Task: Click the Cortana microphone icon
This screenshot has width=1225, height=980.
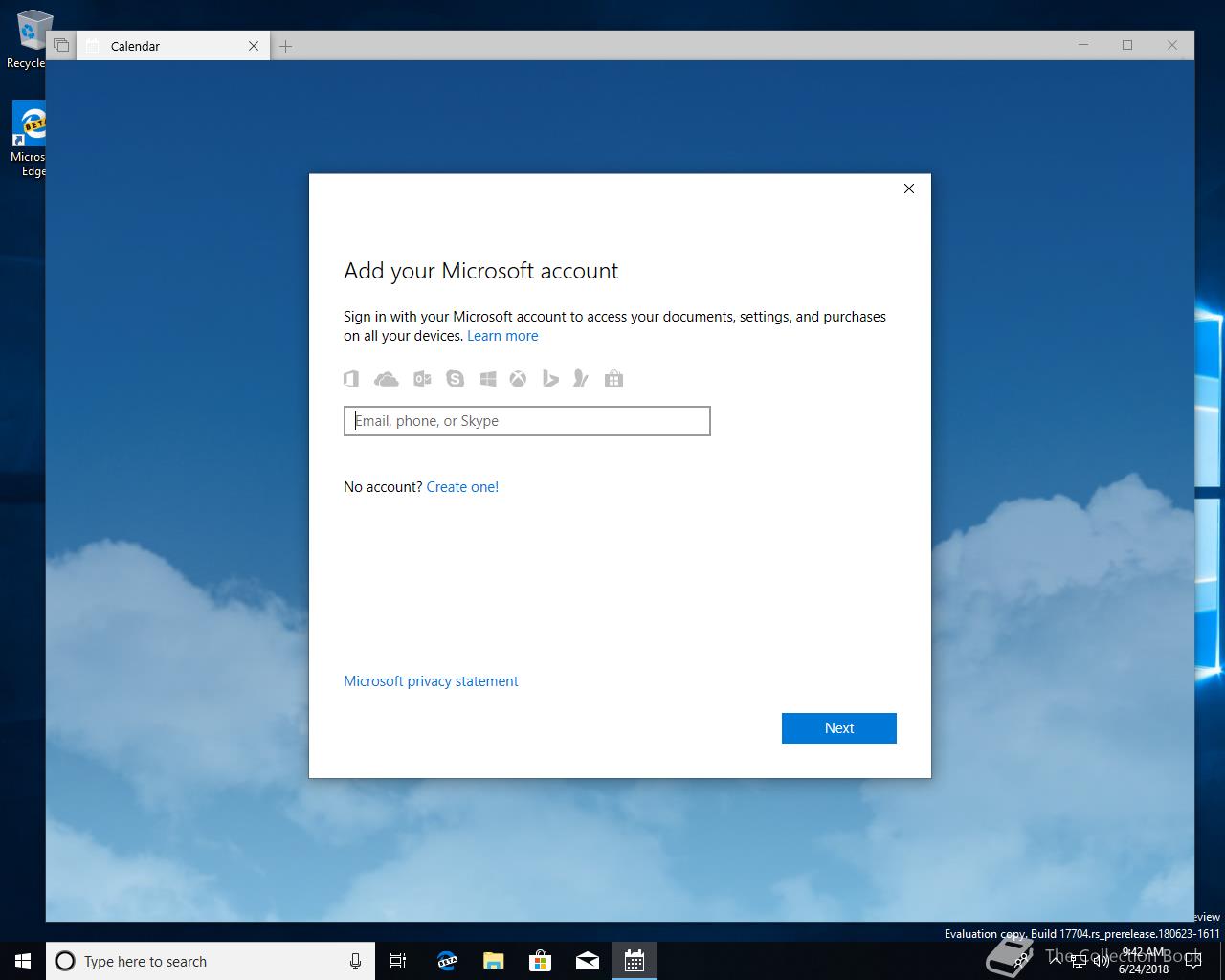Action: (x=355, y=961)
